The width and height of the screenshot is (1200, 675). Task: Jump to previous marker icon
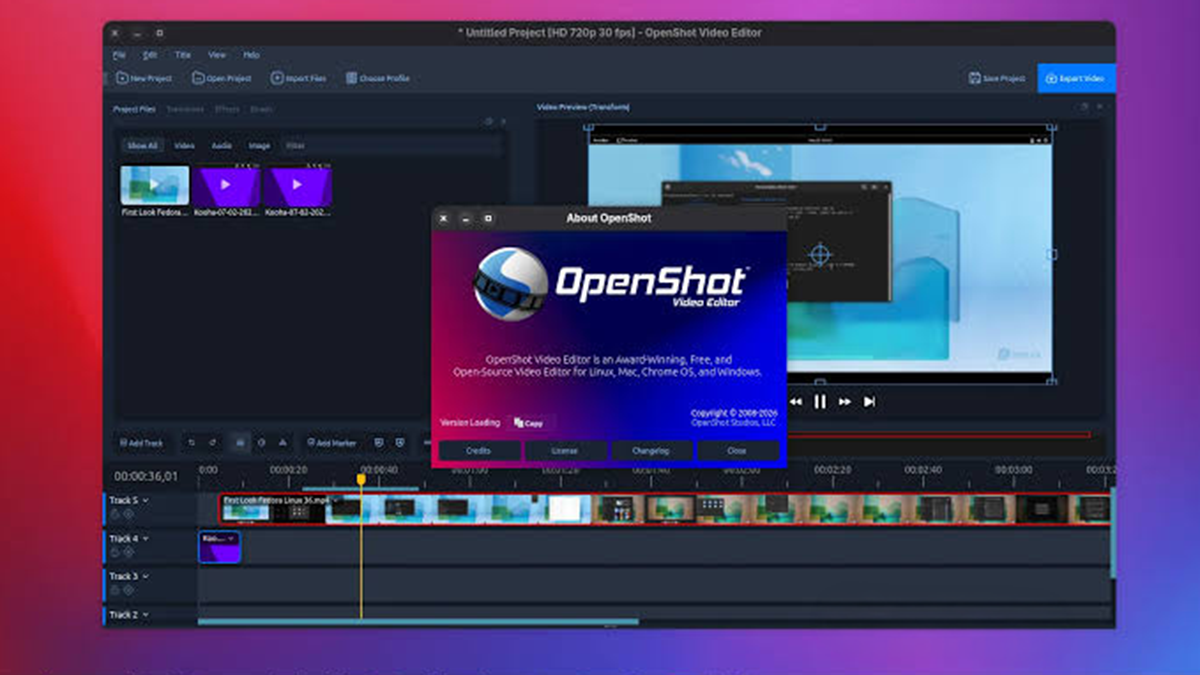point(379,442)
